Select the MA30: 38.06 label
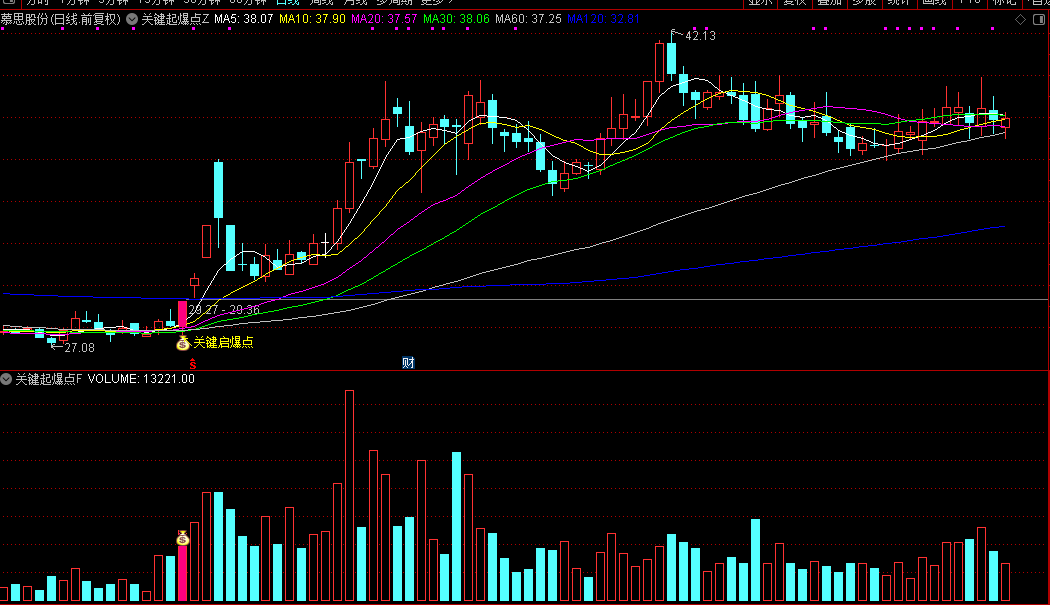The height and width of the screenshot is (605, 1050). click(x=457, y=19)
